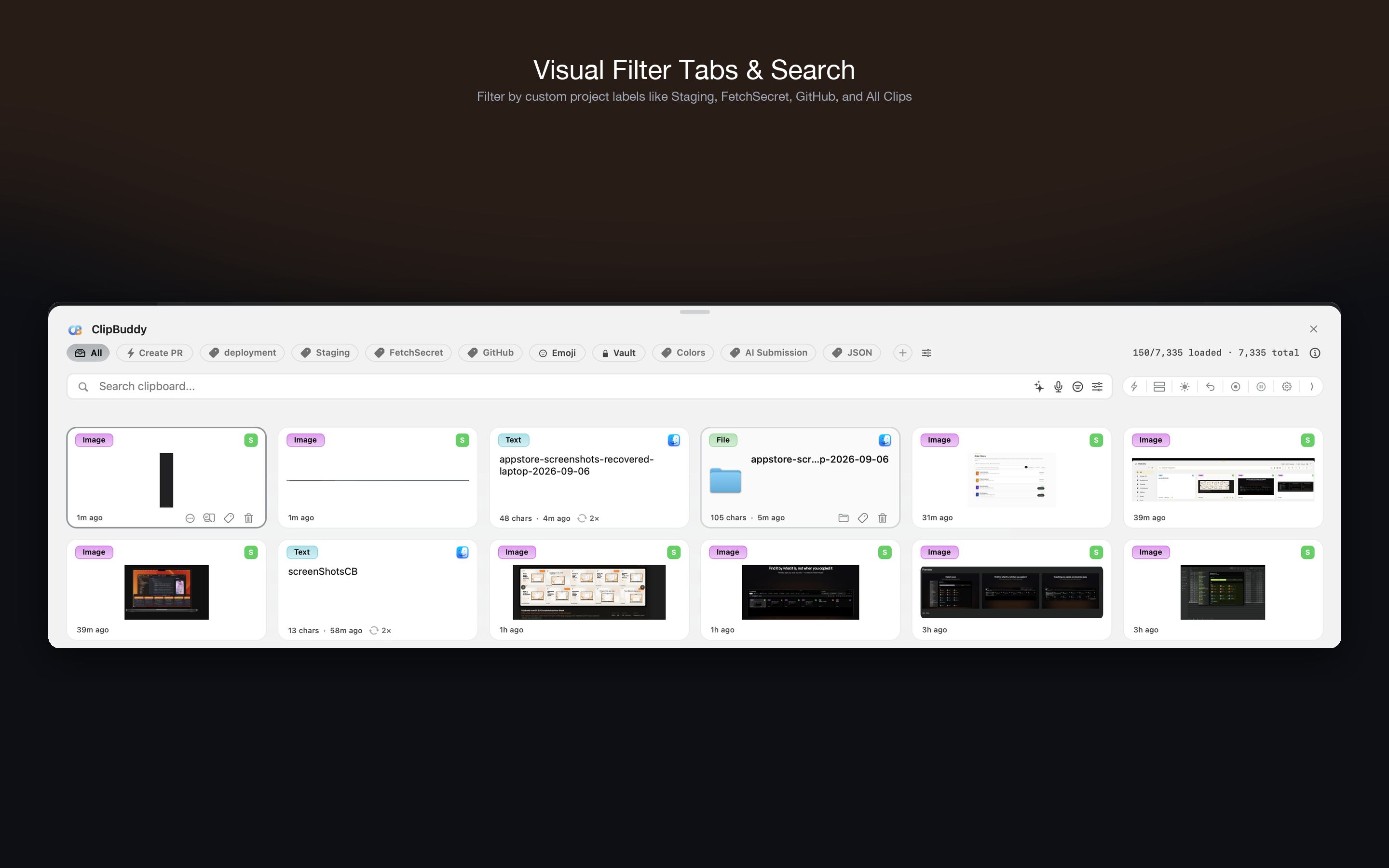Open the FetchSecret filter tab
The height and width of the screenshot is (868, 1389).
(408, 353)
